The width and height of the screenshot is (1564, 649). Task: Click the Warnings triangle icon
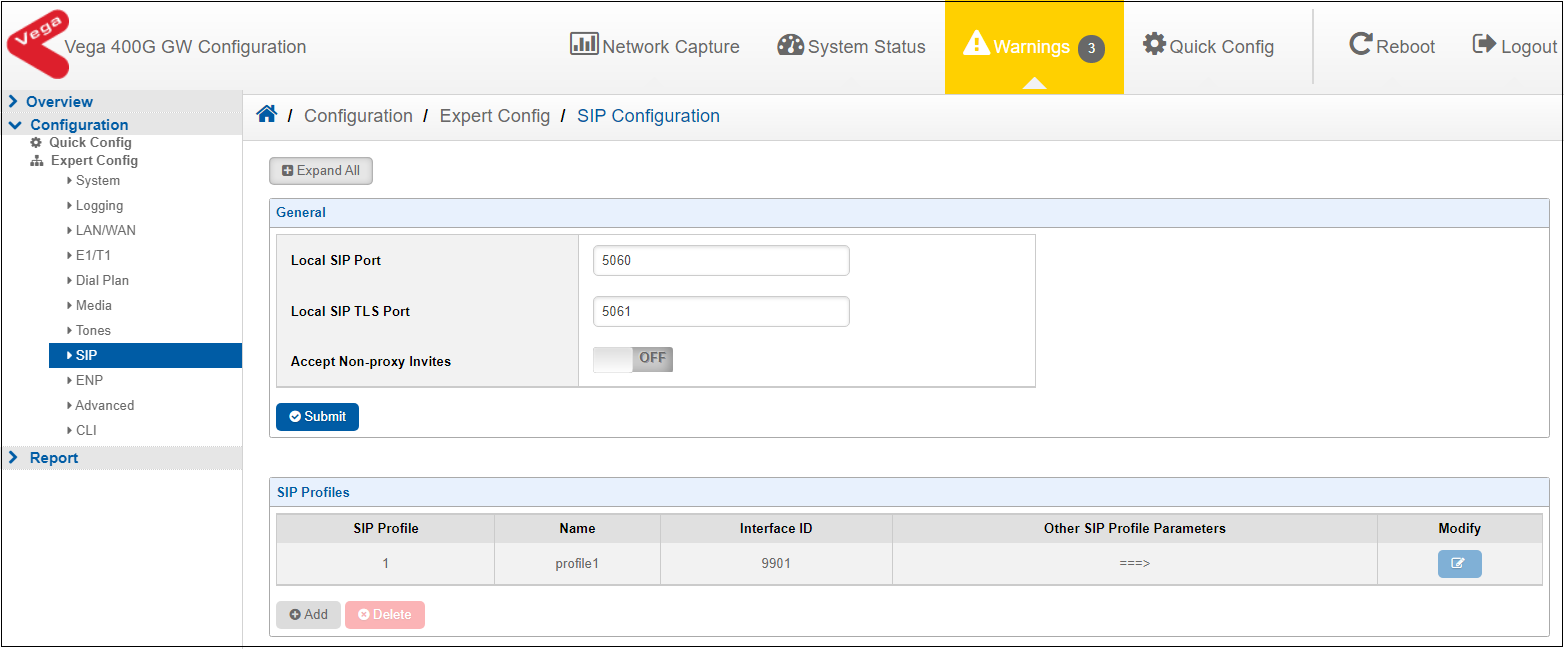(976, 44)
